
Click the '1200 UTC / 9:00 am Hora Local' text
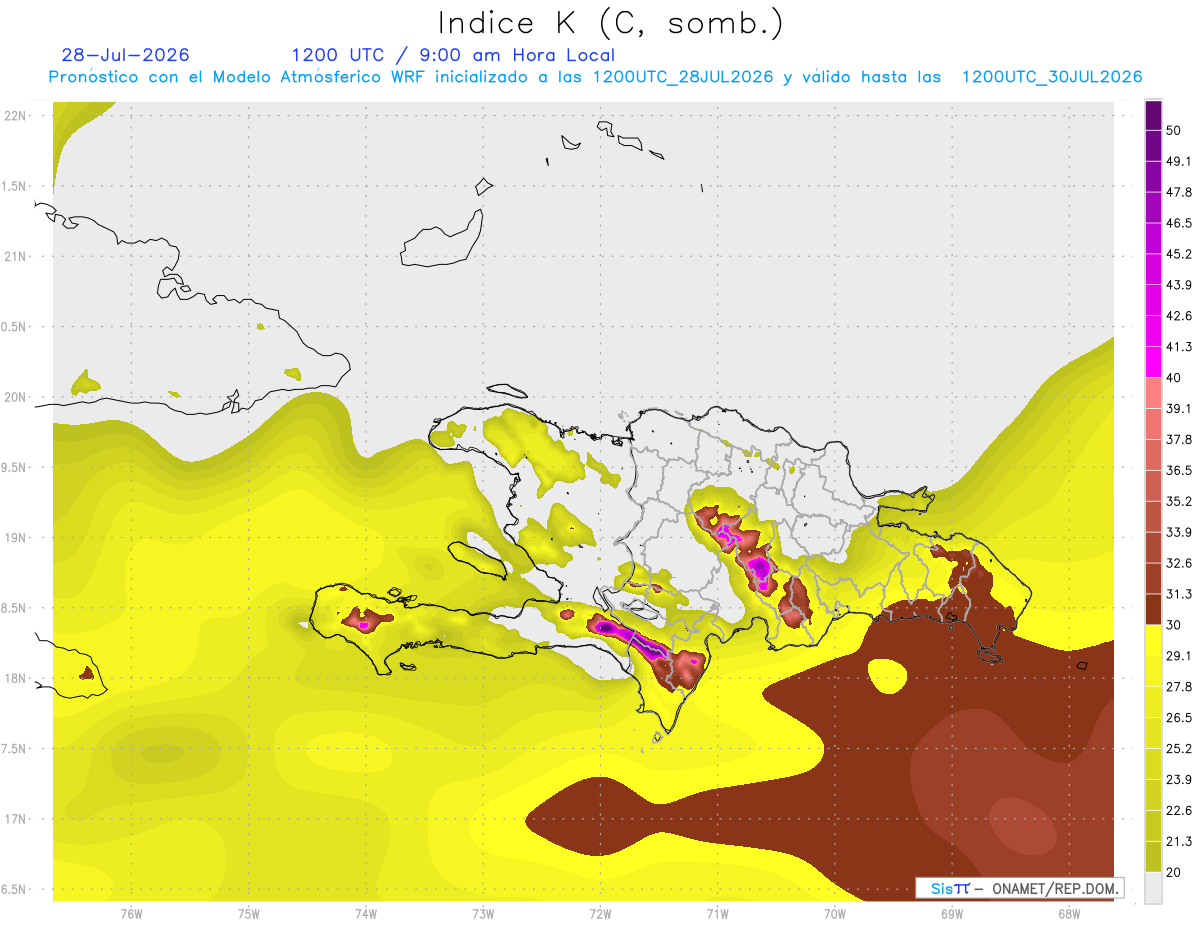pyautogui.click(x=453, y=55)
